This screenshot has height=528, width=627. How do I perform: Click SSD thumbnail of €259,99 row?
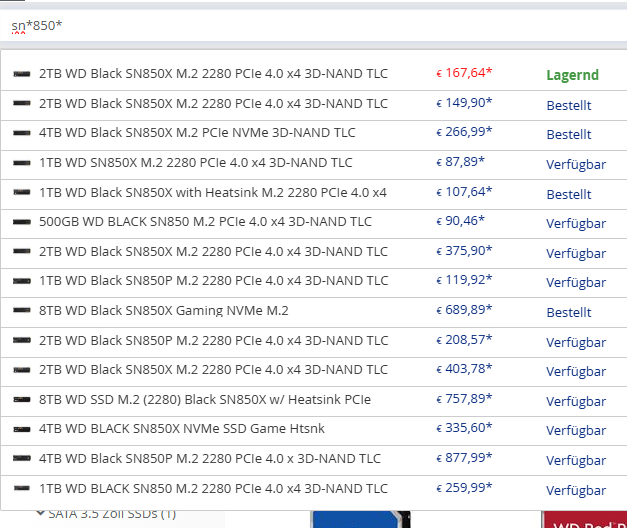click(x=22, y=488)
